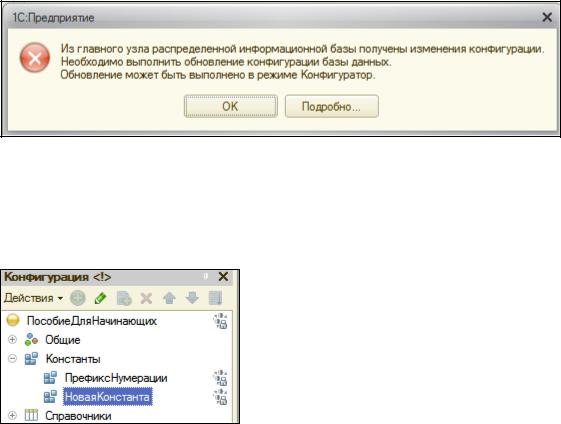The width and height of the screenshot is (561, 424).
Task: Select the Справочники tree item
Action: coord(78,416)
